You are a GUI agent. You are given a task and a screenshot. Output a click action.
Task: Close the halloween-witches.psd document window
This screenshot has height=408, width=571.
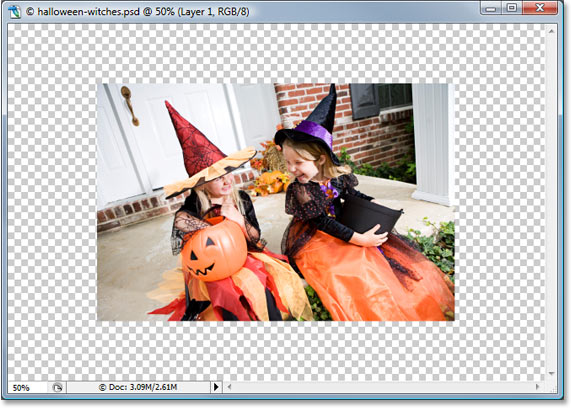pos(540,8)
